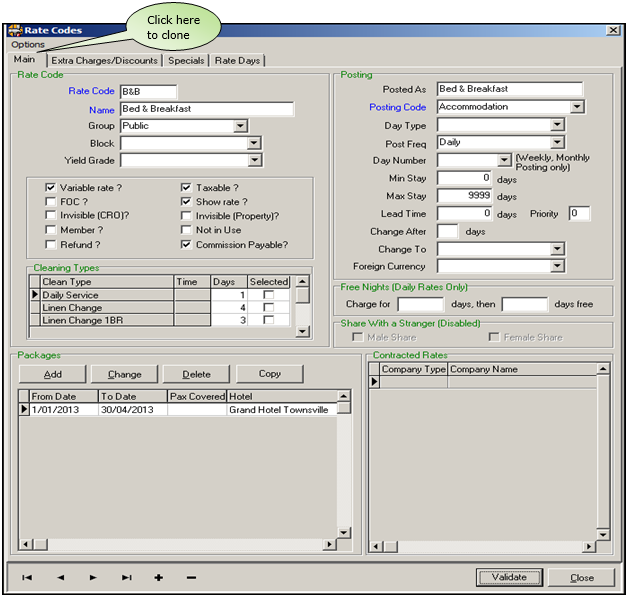Switch to the Extra Charges/Discounts tab

click(104, 61)
